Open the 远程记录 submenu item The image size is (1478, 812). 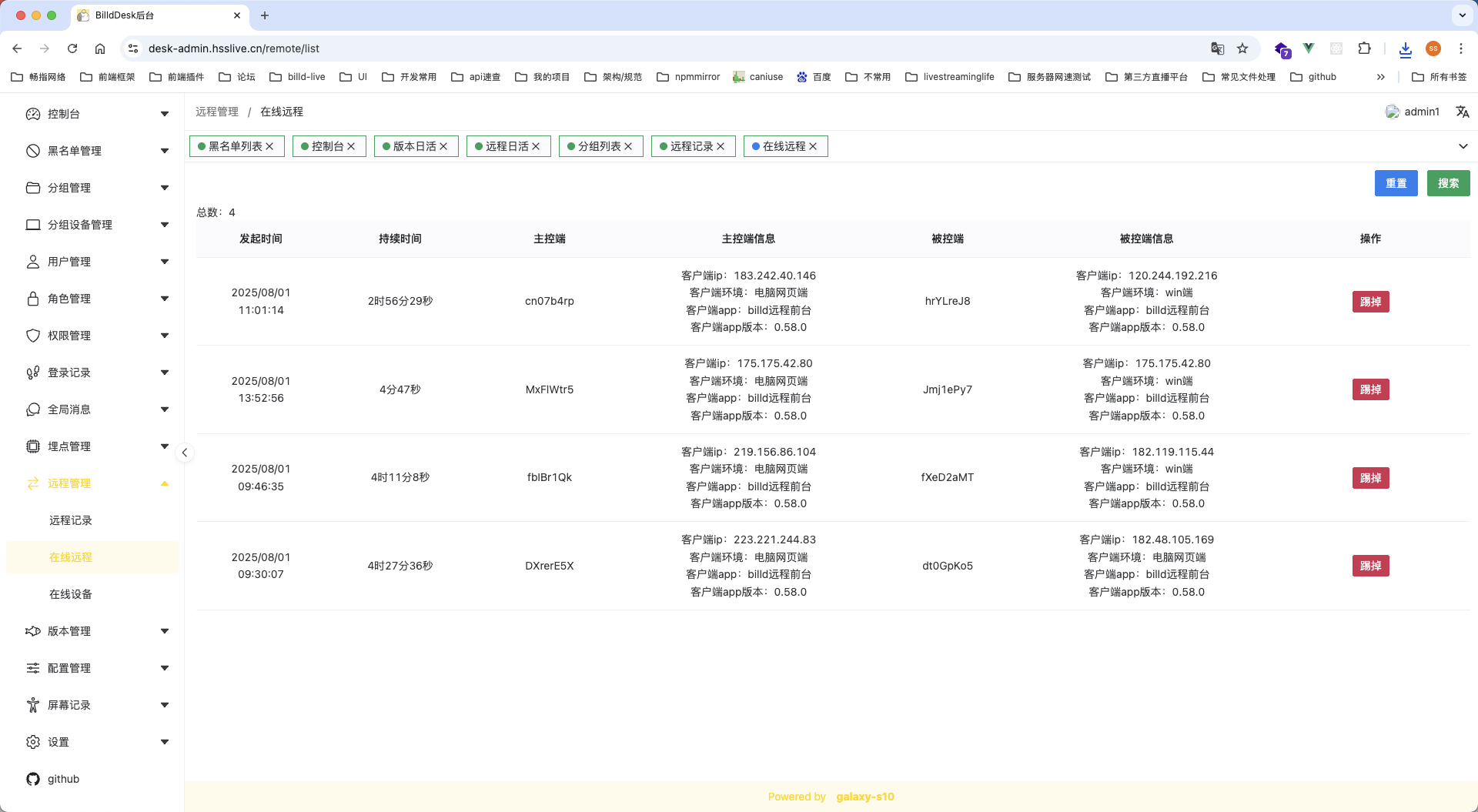click(71, 520)
